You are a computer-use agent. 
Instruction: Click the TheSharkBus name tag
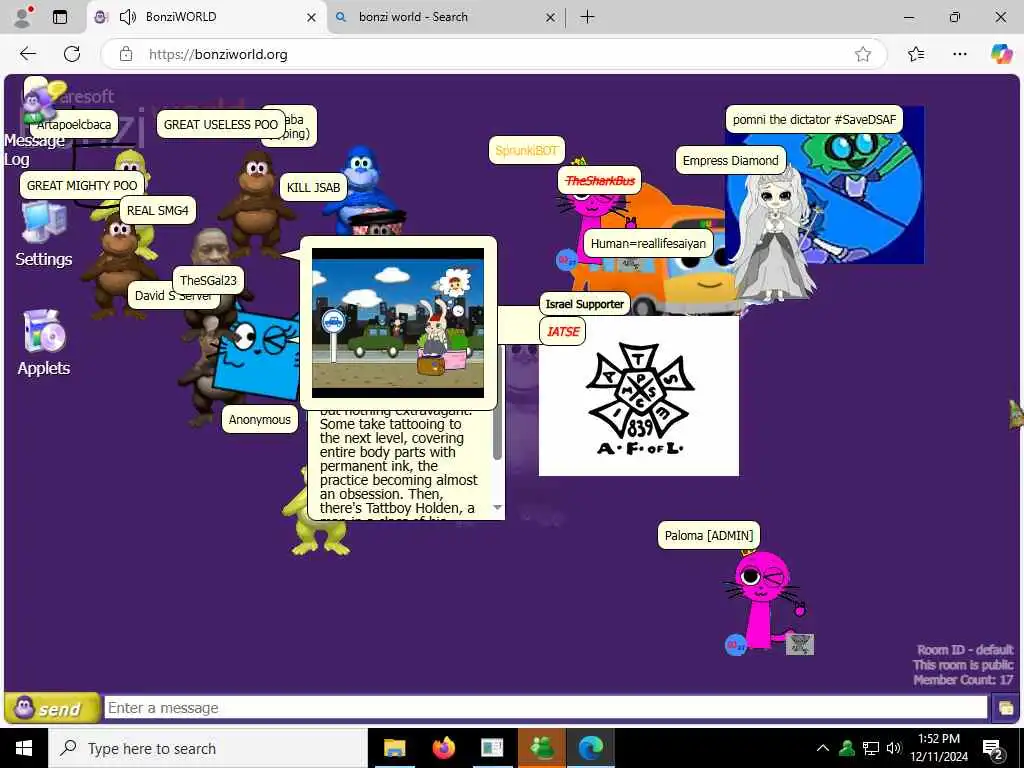click(600, 181)
